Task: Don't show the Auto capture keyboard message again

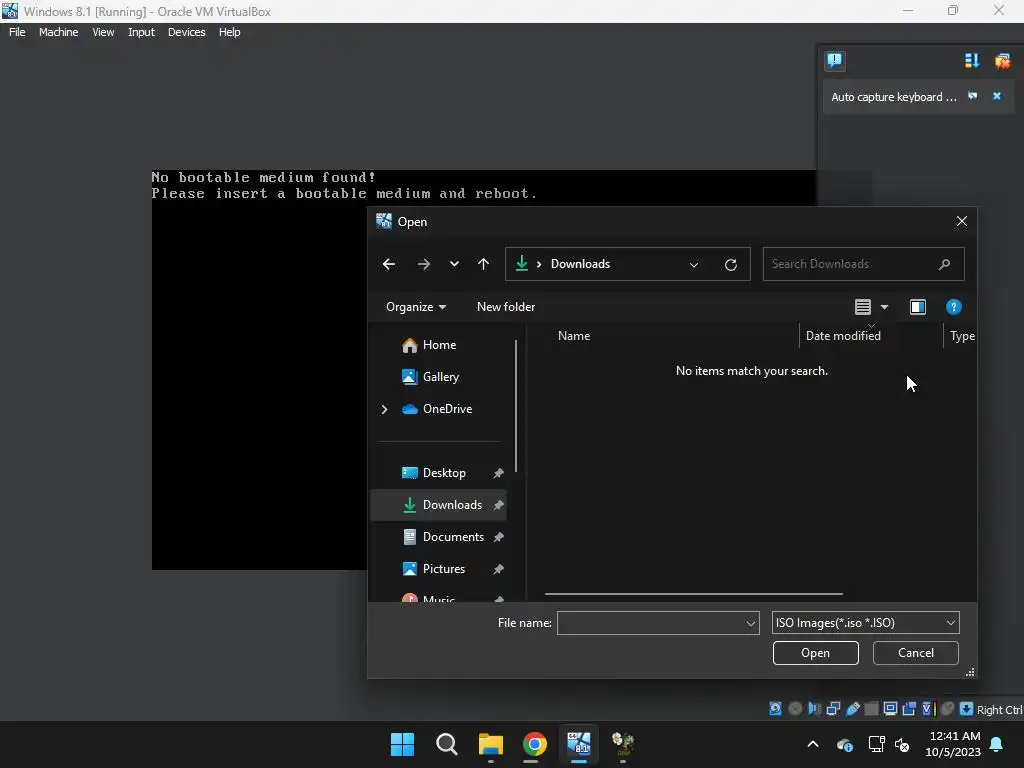Action: pyautogui.click(x=973, y=96)
